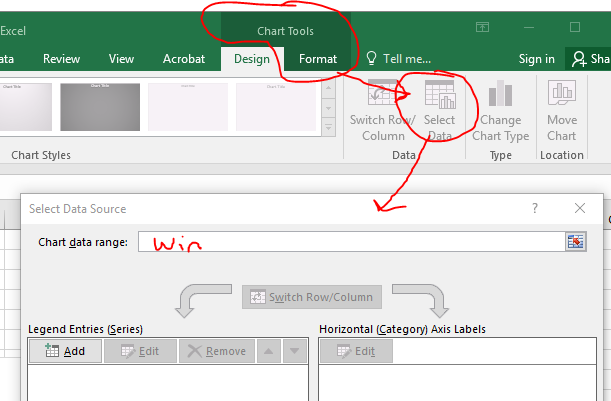Click the Chart data range field
This screenshot has width=611, height=401.
pyautogui.click(x=350, y=241)
